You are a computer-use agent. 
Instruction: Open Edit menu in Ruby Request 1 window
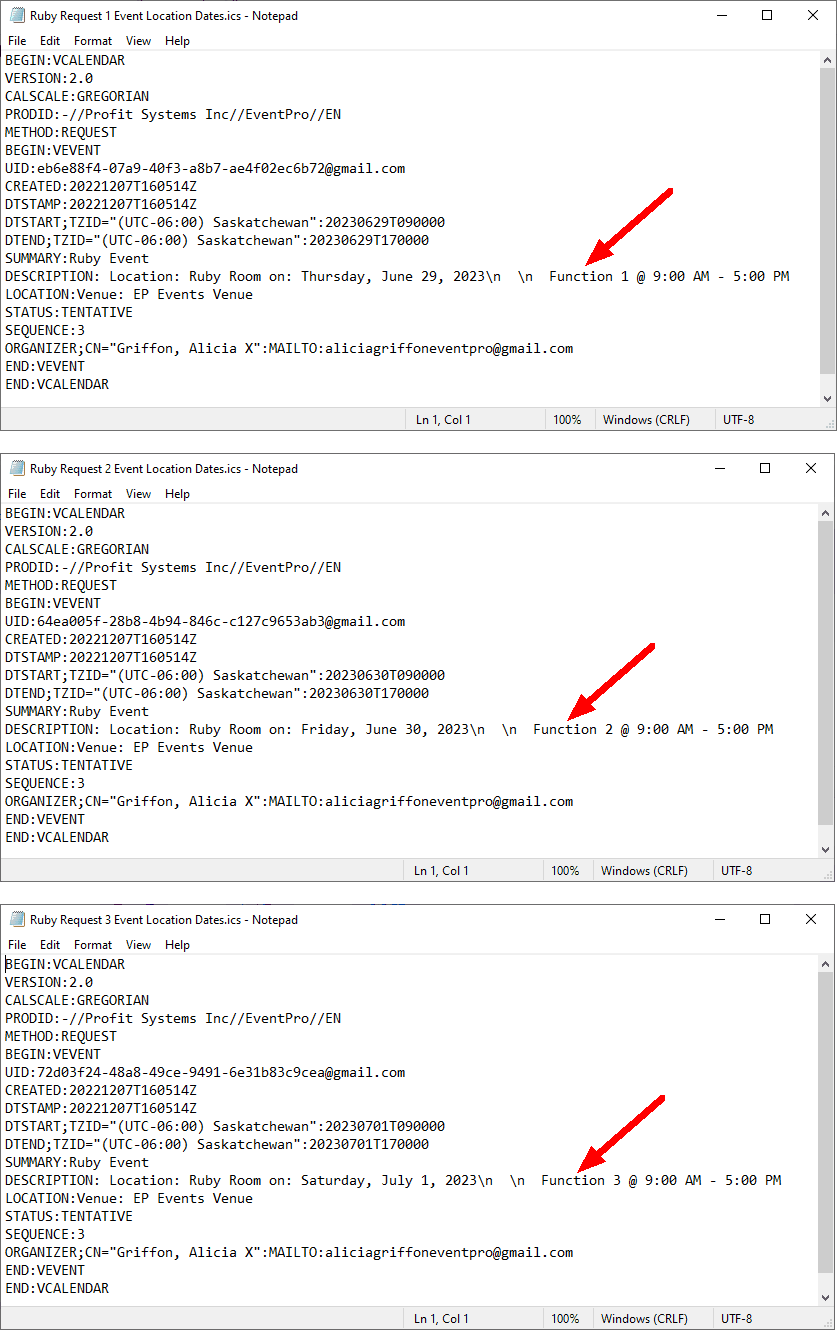click(x=50, y=41)
